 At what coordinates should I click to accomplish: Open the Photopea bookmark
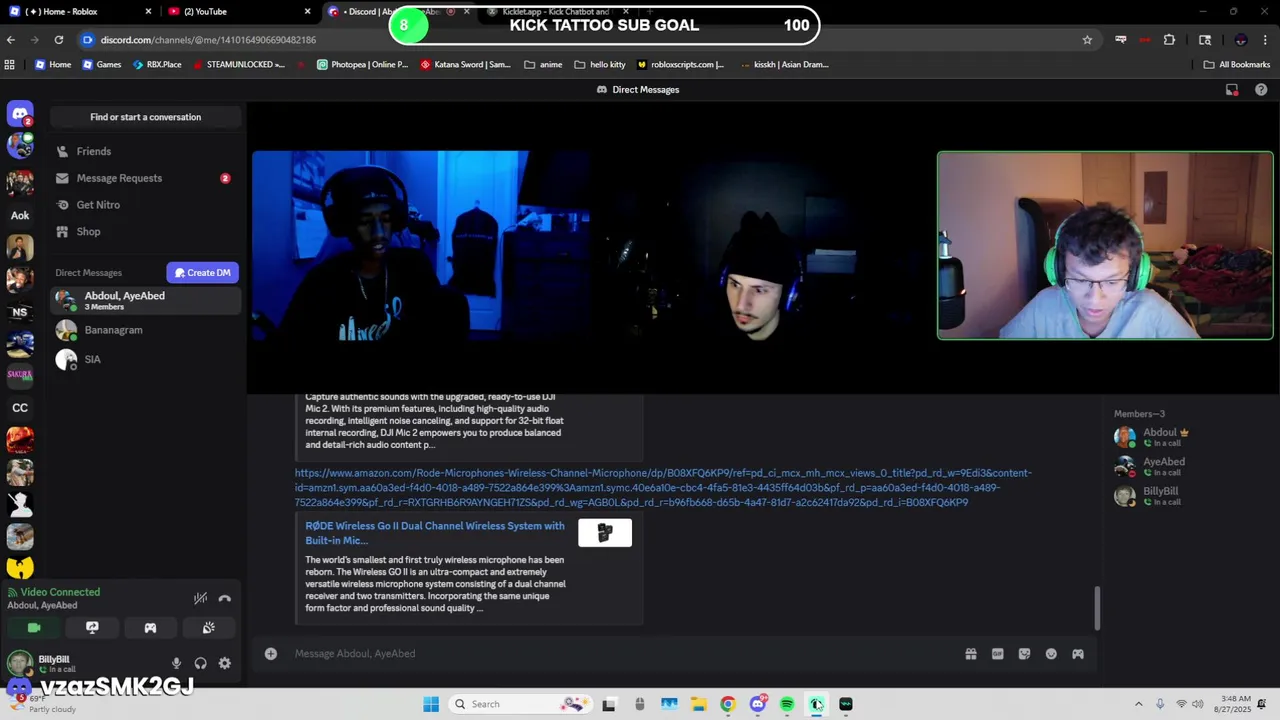tap(362, 65)
